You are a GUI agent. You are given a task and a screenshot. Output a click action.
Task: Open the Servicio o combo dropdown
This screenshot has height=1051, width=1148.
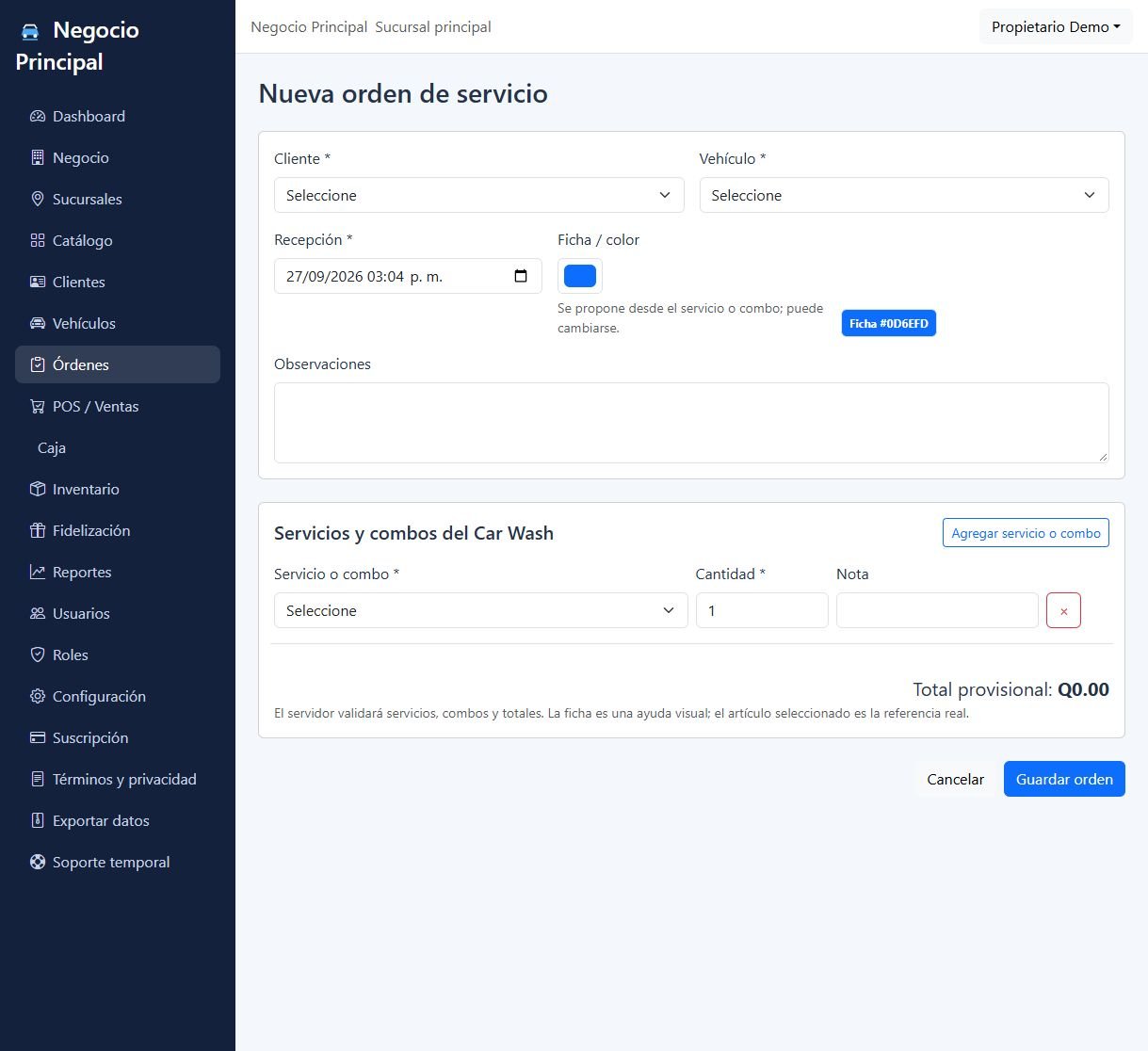coord(480,610)
